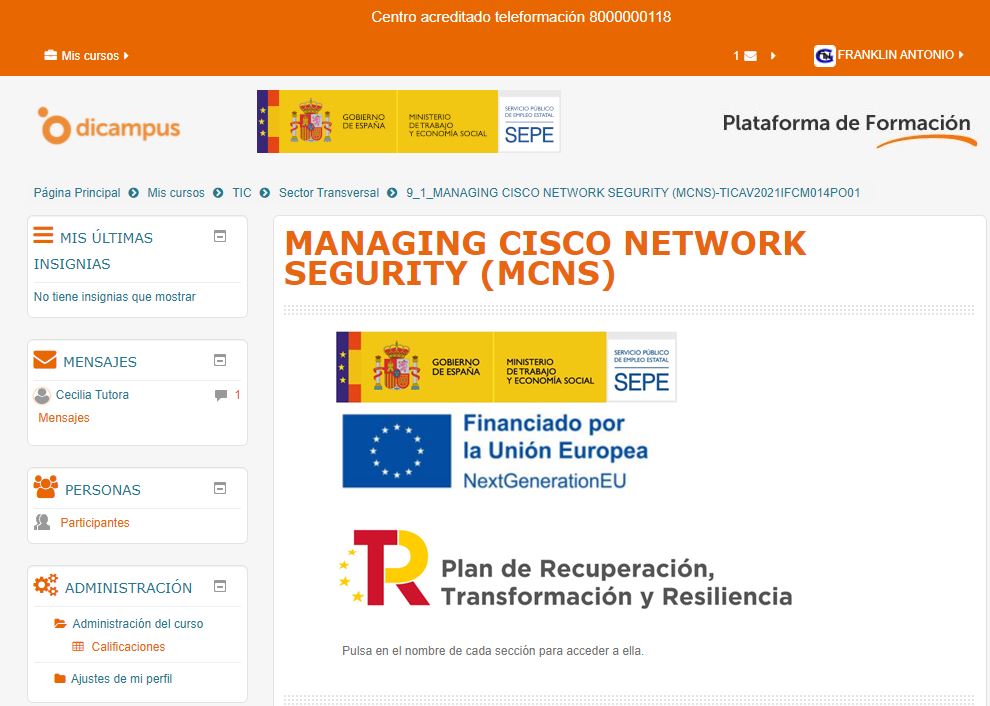Click the user avatar beside FRANKLIN ANTONIO

(x=825, y=56)
